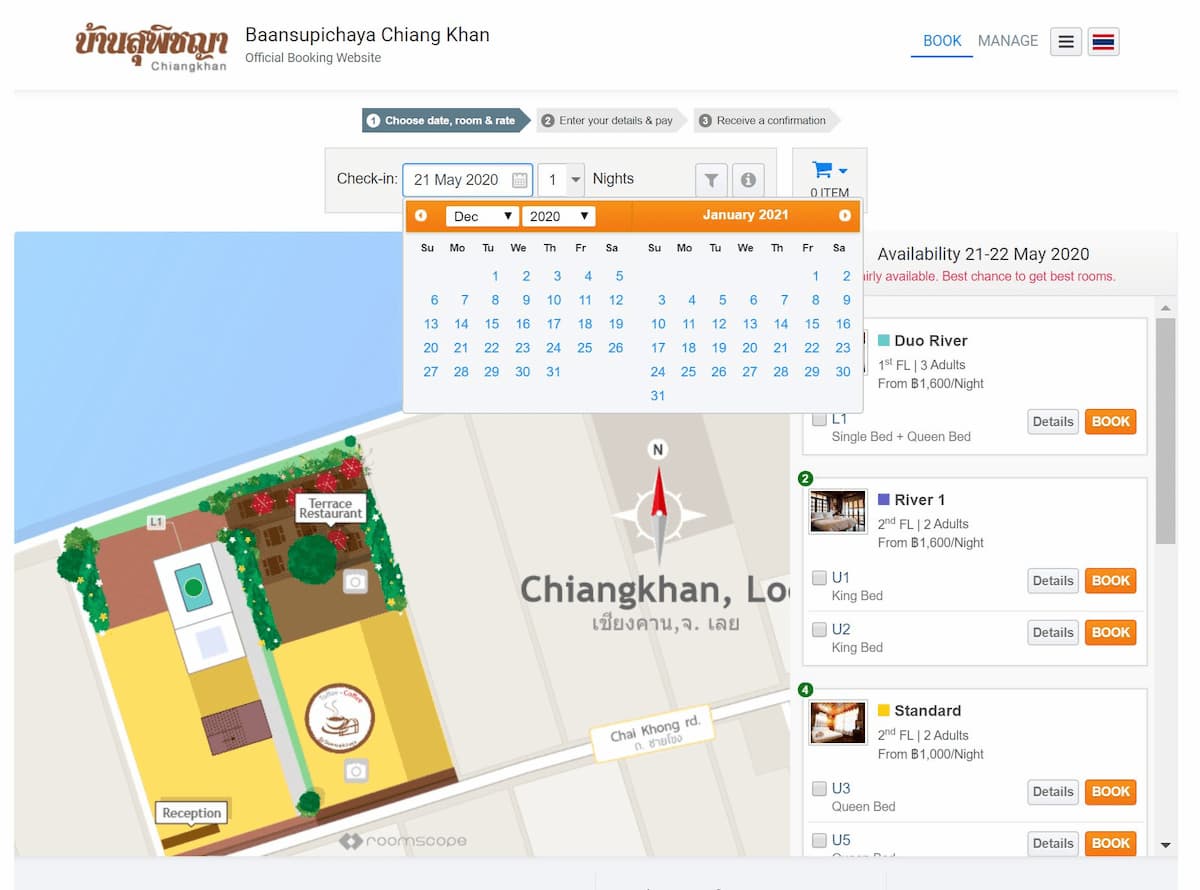Click the Terrace Restaurant map label
This screenshot has width=1200, height=890.
click(330, 508)
